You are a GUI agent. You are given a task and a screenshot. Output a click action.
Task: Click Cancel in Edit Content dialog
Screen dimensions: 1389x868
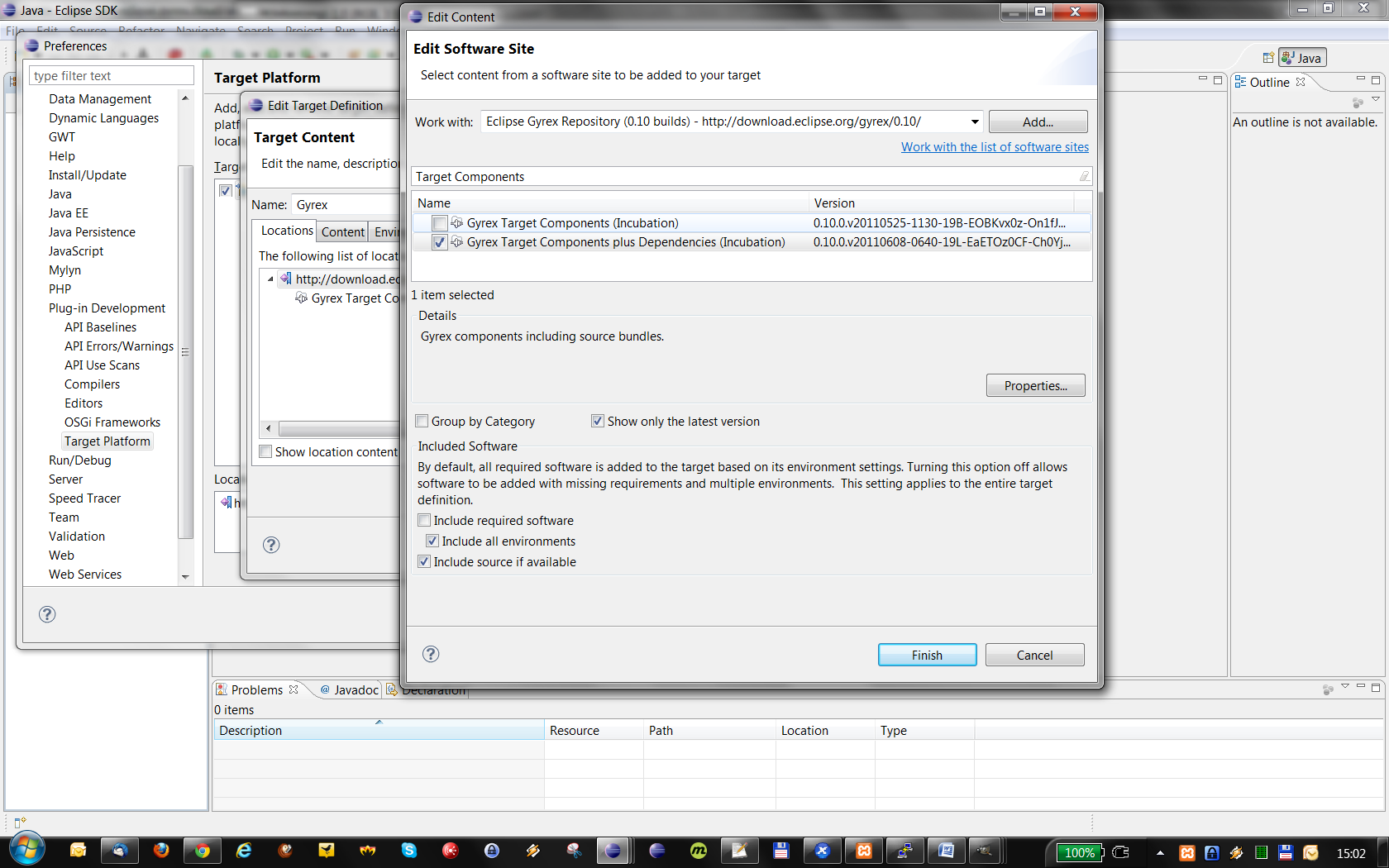click(x=1034, y=655)
